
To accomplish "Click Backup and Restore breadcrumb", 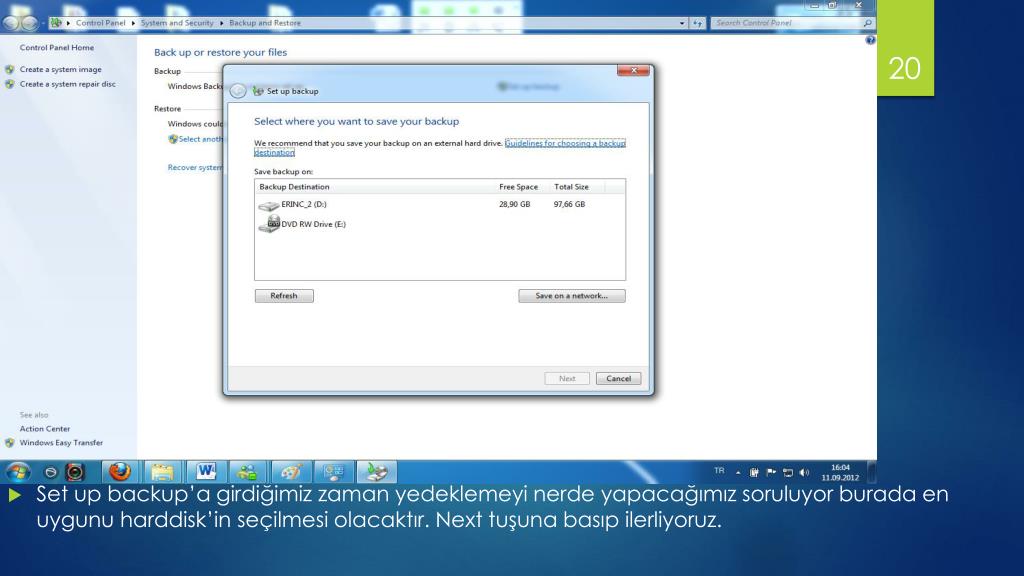I will 265,23.
